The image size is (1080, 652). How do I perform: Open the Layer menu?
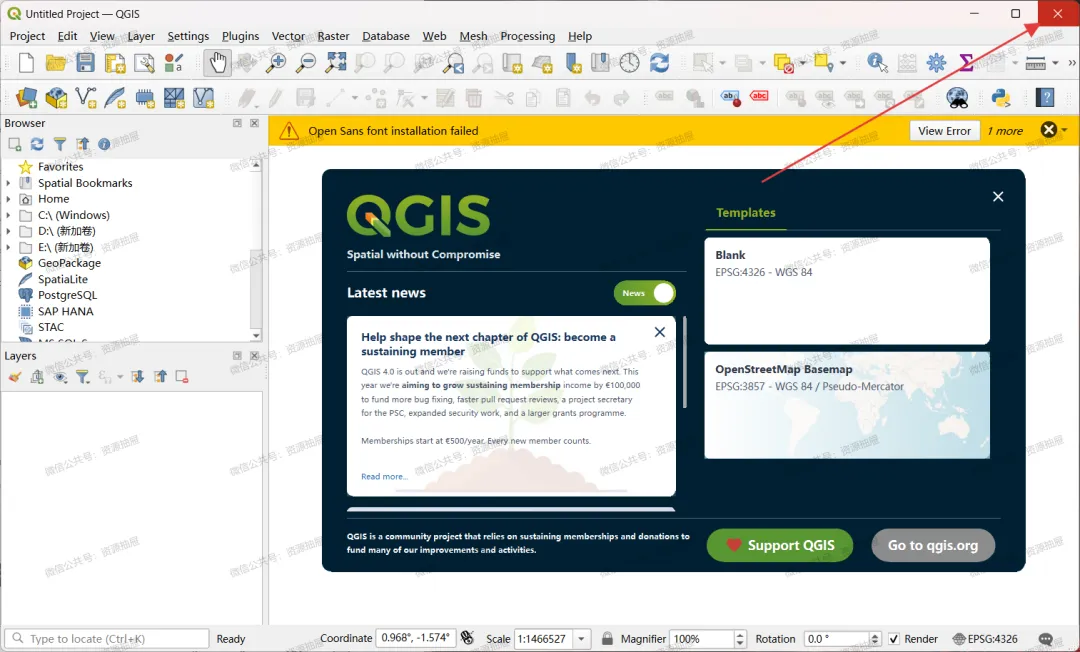pyautogui.click(x=141, y=36)
